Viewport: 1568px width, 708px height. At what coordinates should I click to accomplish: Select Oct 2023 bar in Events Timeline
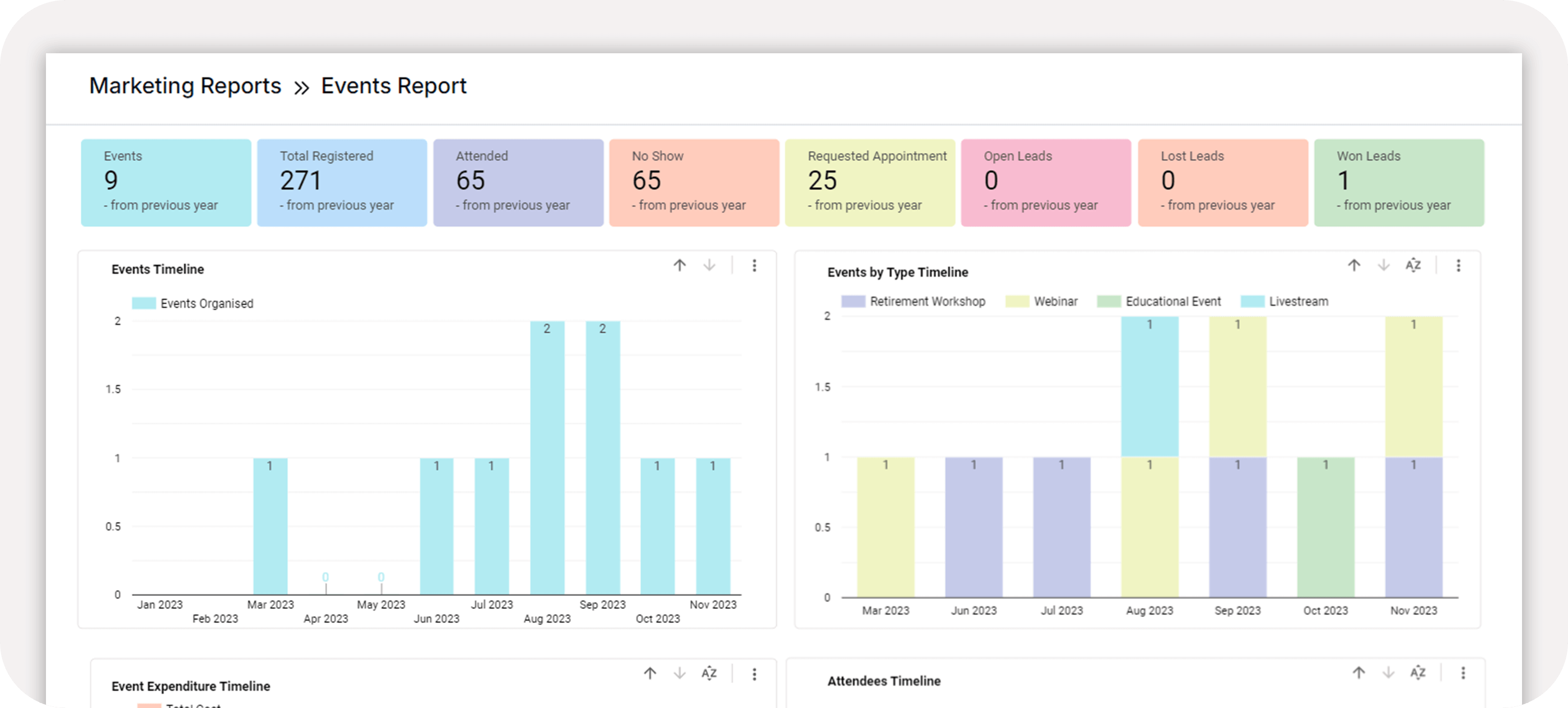(657, 526)
